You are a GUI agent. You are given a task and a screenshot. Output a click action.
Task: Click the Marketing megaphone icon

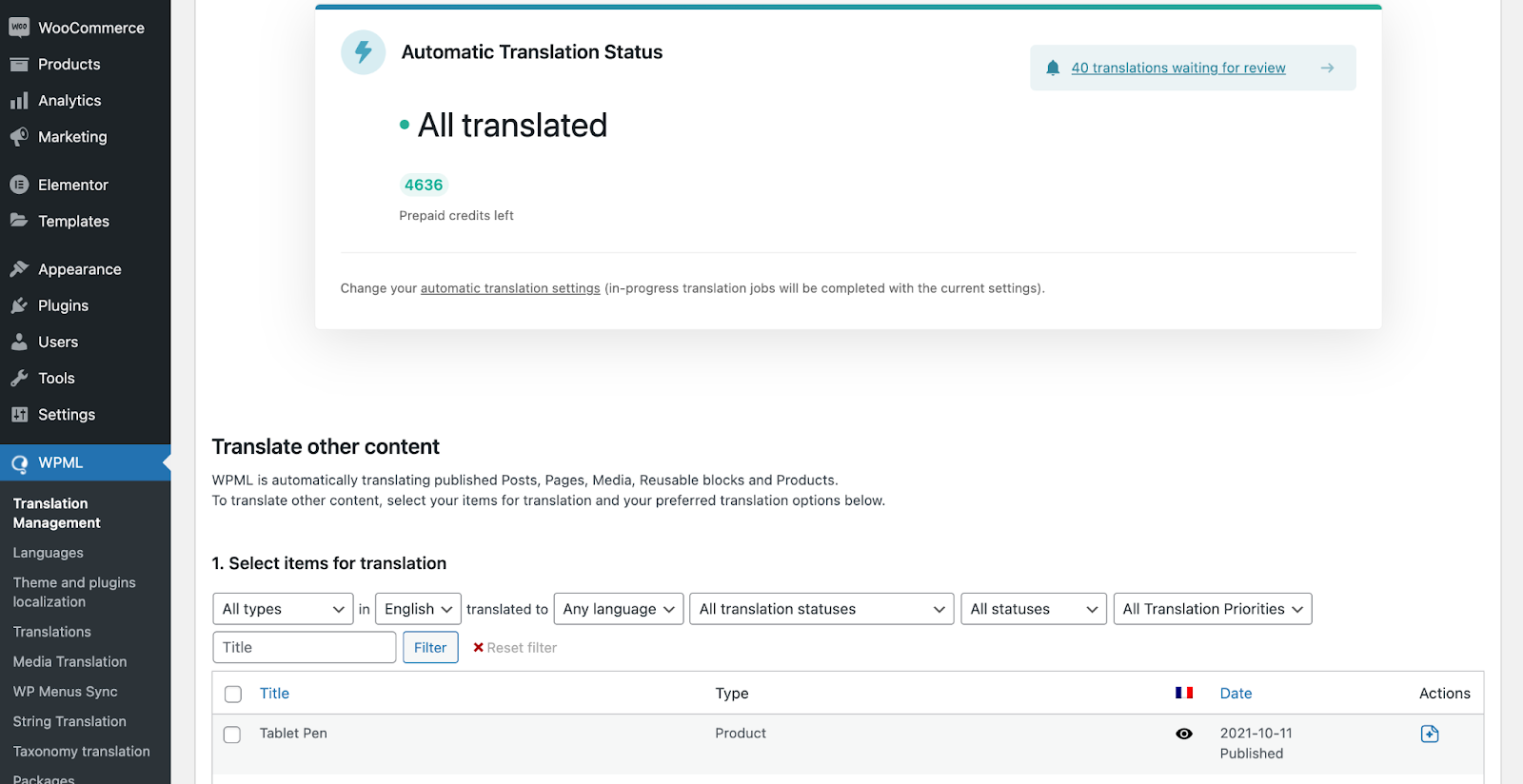(19, 137)
